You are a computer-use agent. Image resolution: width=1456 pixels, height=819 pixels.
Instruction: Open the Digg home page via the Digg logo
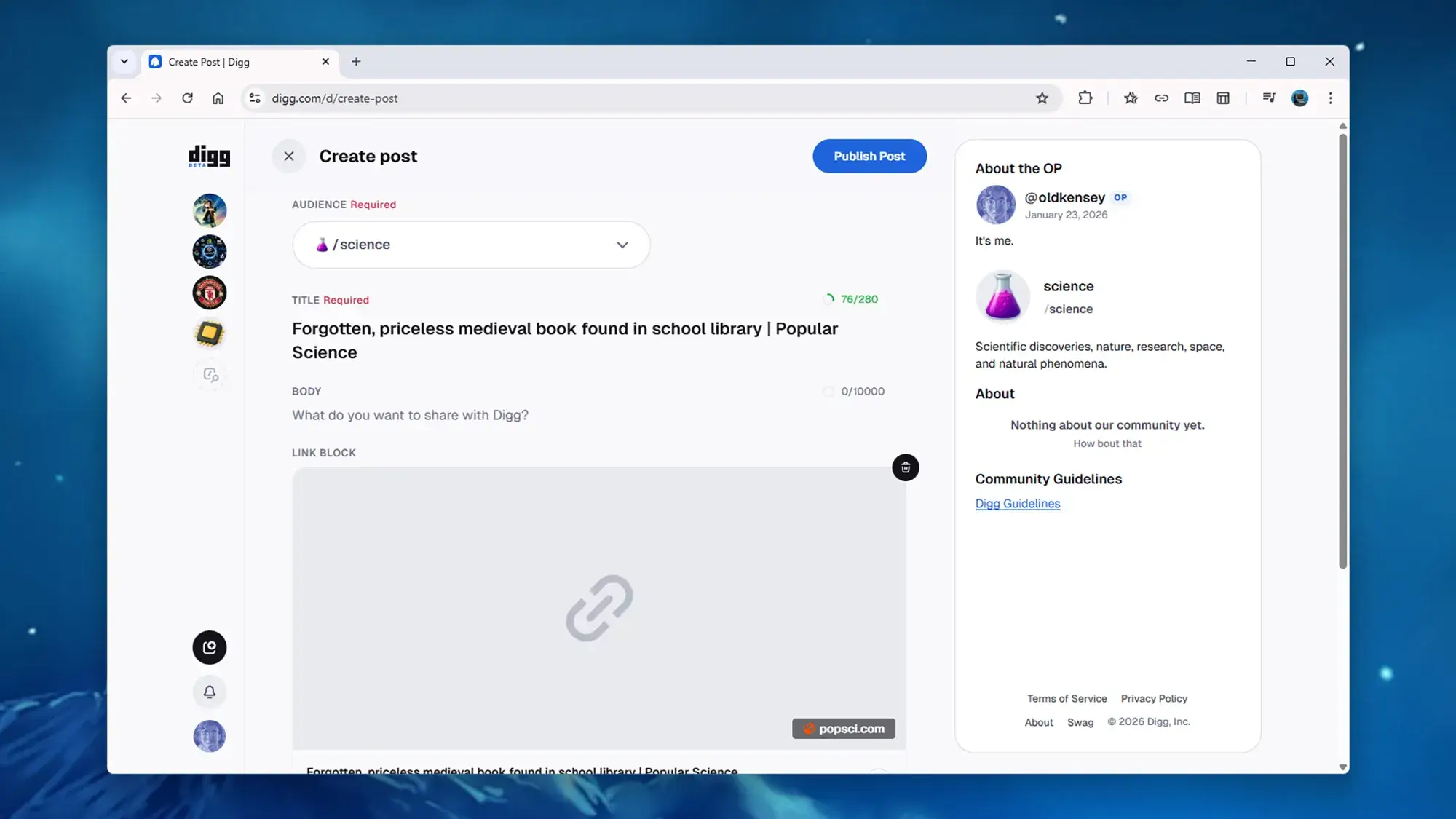209,156
